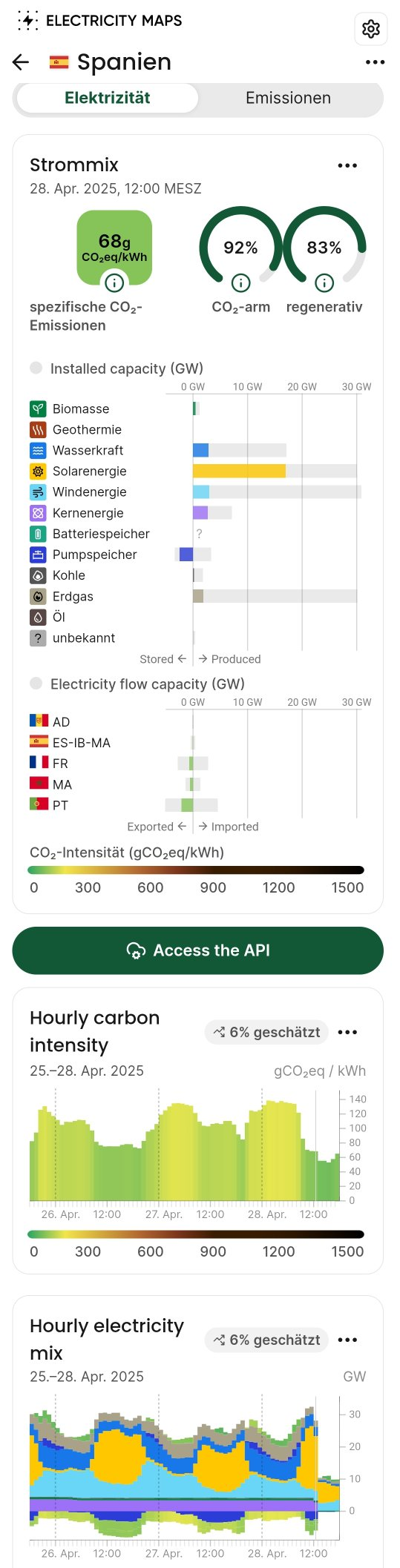Viewport: 400px width, 1568px height.
Task: Click the Solarenergie yellow capacity bar
Action: pyautogui.click(x=239, y=471)
